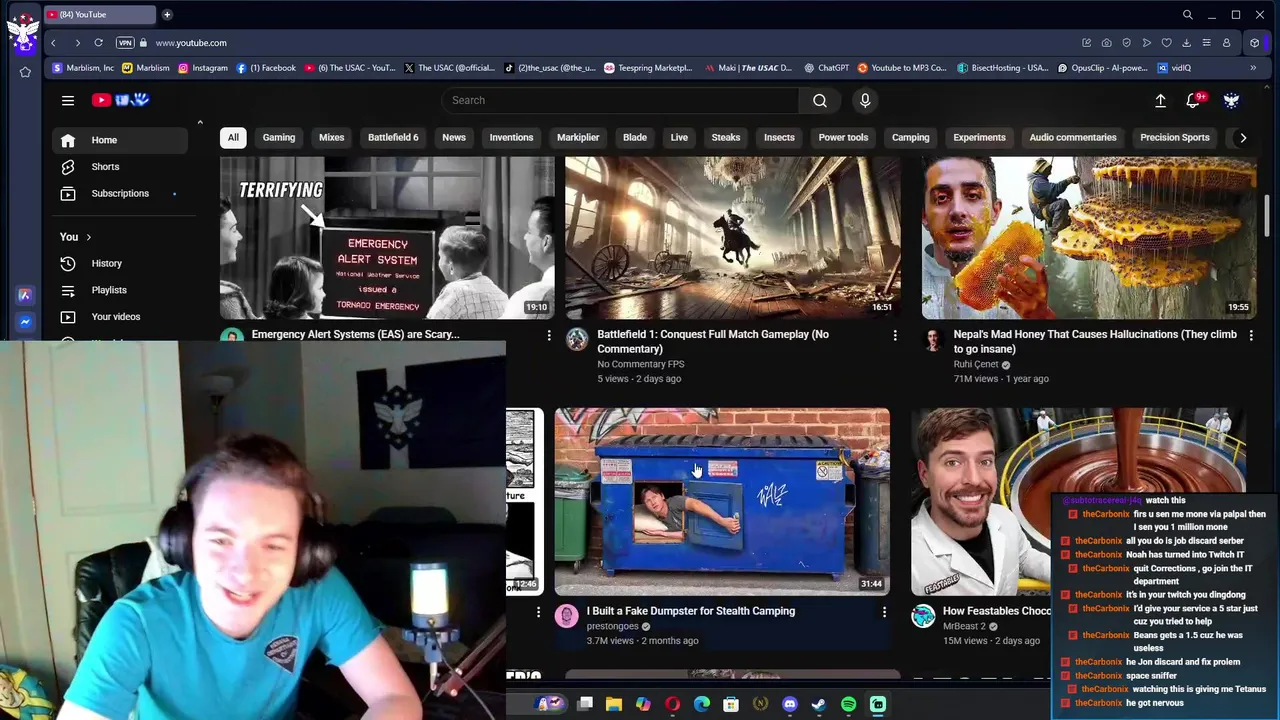Open the Fake Dumpster Stealth Camping thumbnail

click(722, 501)
